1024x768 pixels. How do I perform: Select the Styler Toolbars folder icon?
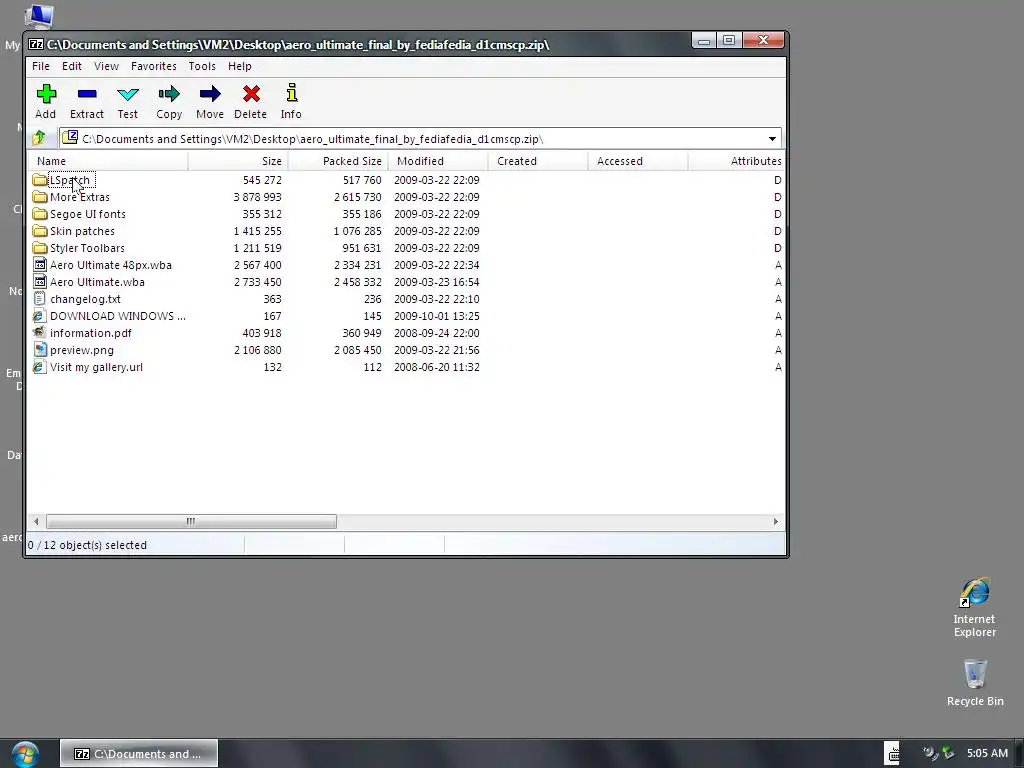[x=40, y=248]
